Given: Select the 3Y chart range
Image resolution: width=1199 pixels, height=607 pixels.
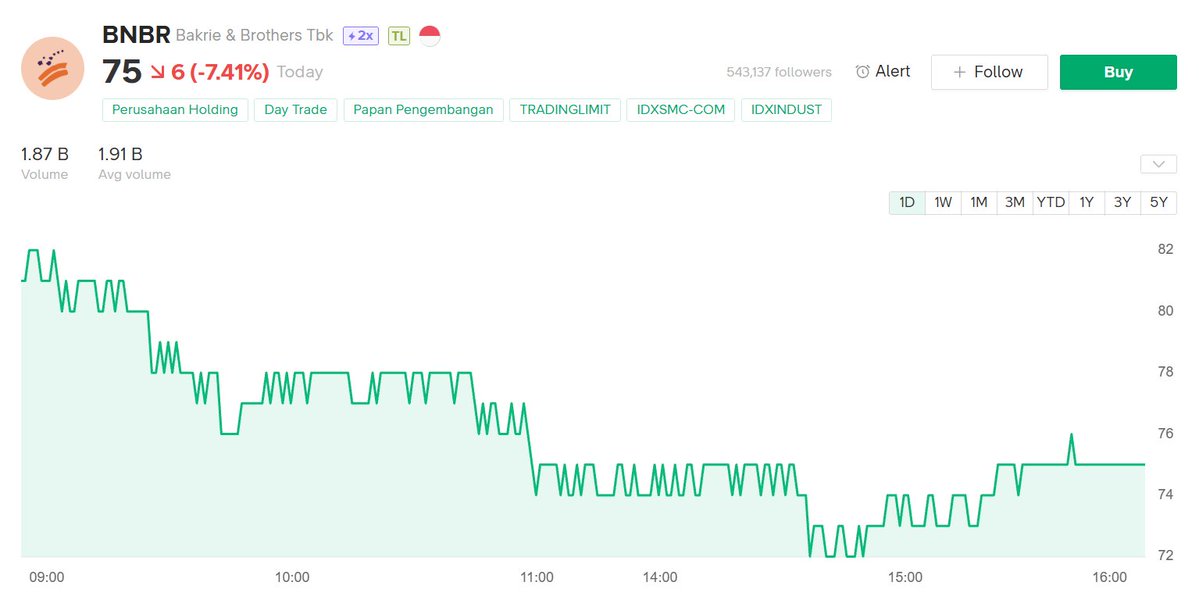Looking at the screenshot, I should (1123, 203).
